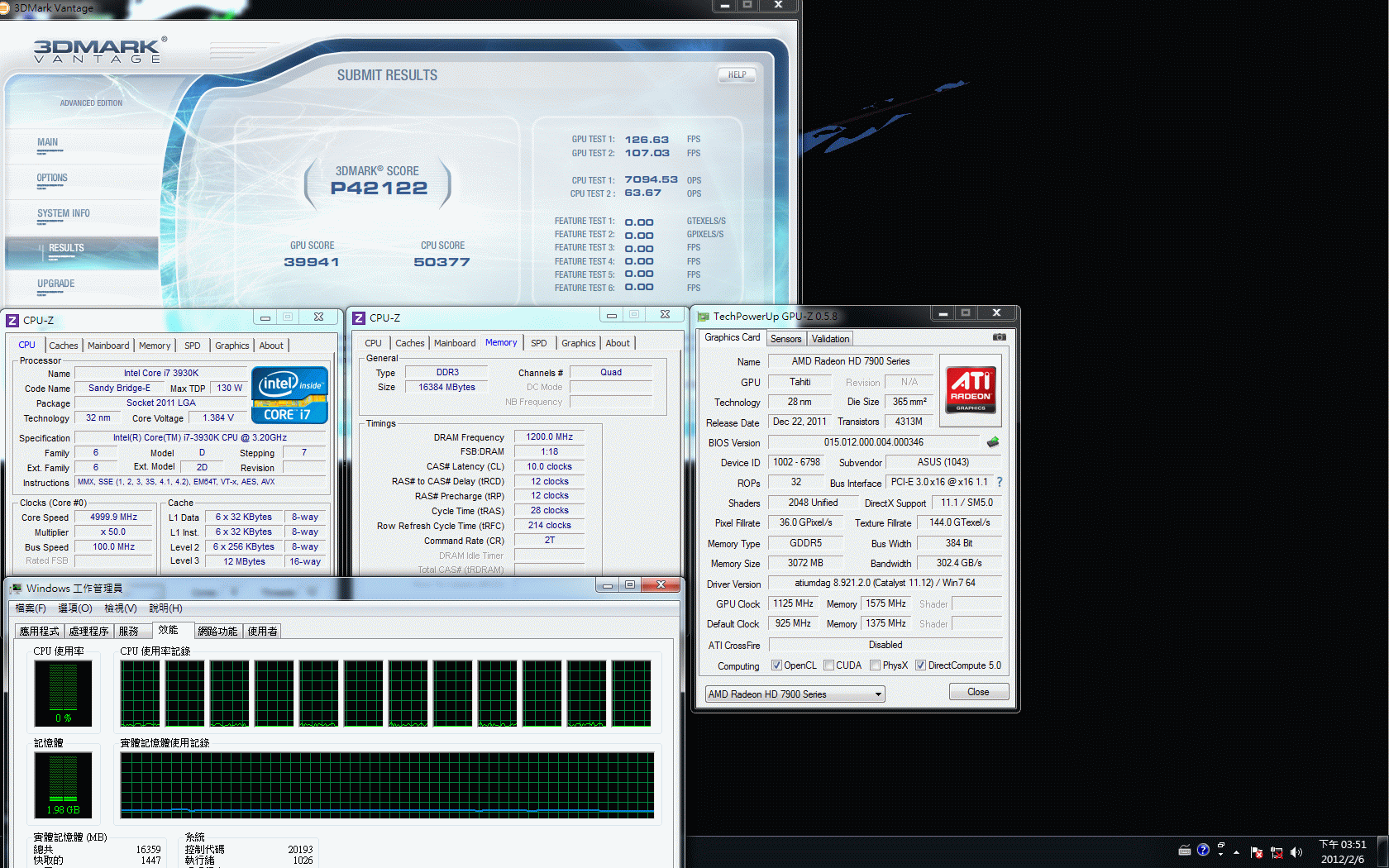The width and height of the screenshot is (1389, 868).
Task: Open the 說明(H) menu in Task Manager
Action: pos(165,608)
